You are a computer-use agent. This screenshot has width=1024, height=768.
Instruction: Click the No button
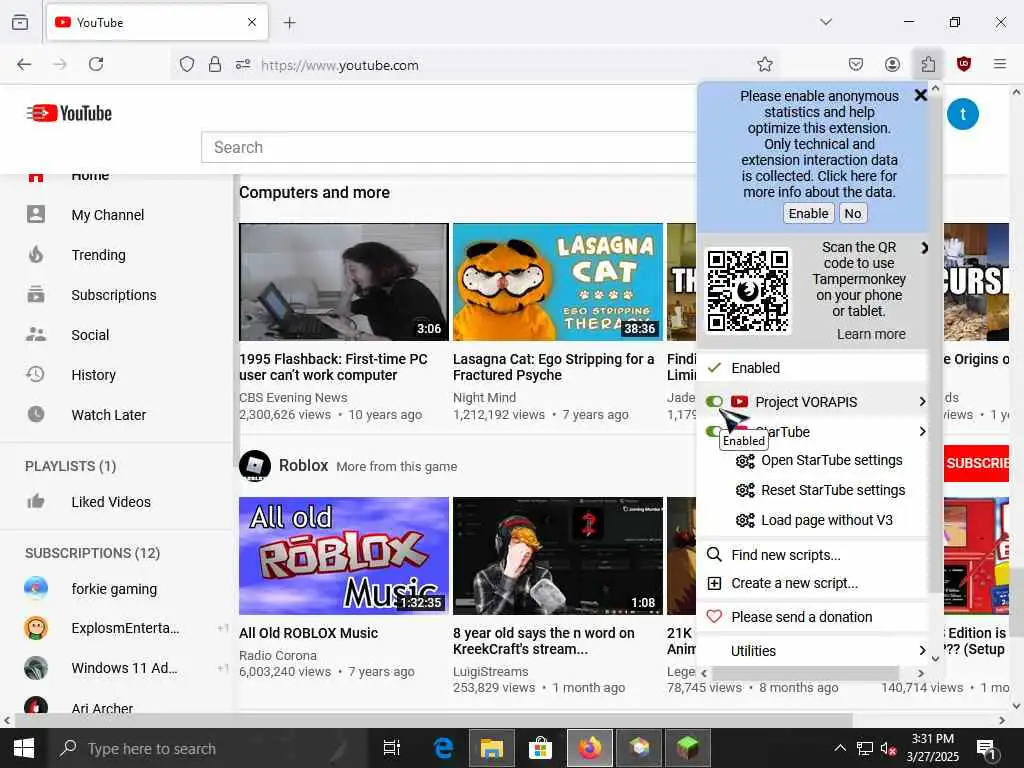click(x=852, y=214)
